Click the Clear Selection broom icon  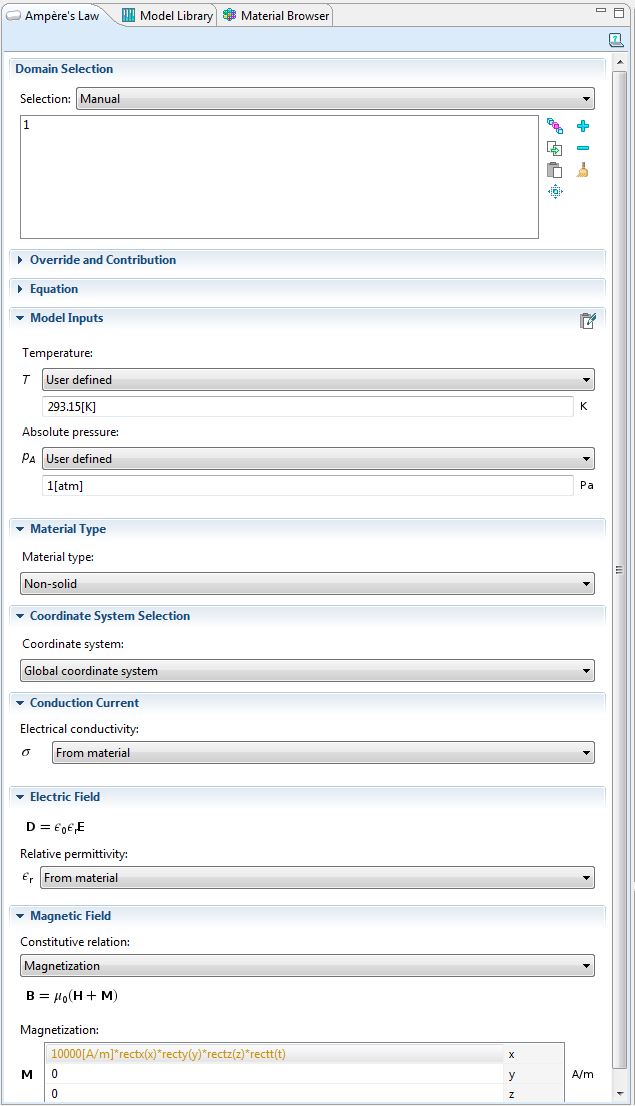tap(583, 170)
